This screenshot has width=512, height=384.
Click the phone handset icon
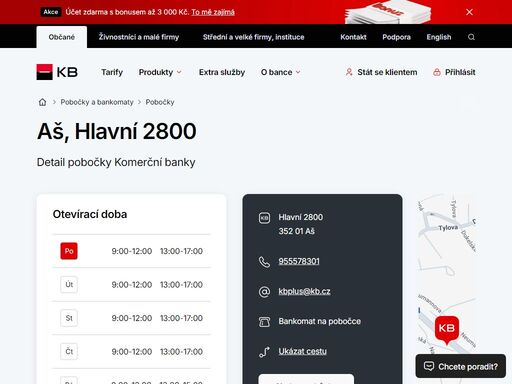[x=264, y=262]
